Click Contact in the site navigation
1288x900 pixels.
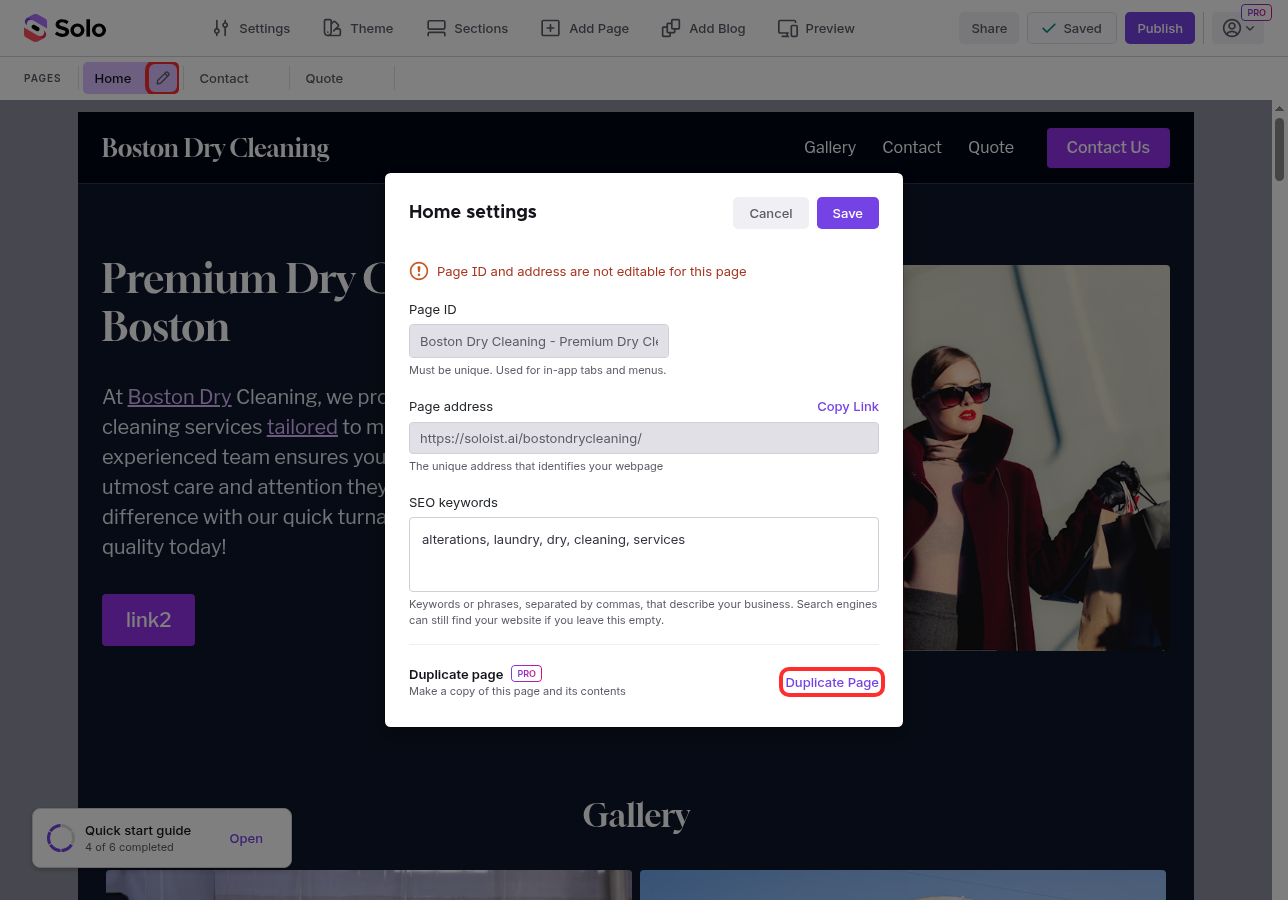click(912, 147)
